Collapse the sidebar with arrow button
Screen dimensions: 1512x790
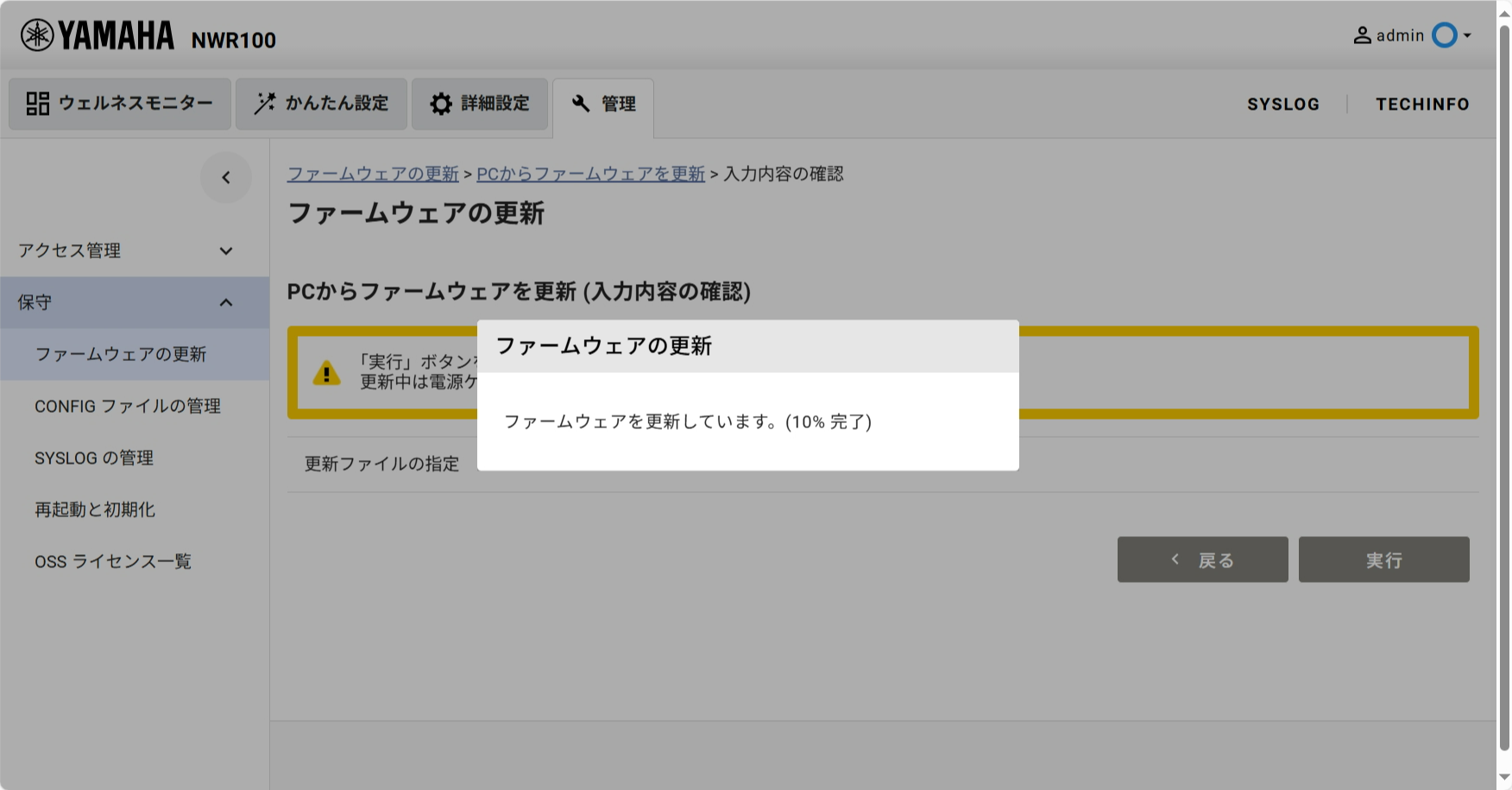click(226, 178)
